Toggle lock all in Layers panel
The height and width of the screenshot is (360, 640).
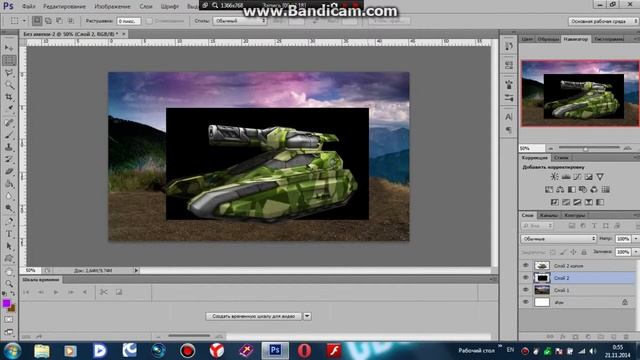(x=584, y=252)
